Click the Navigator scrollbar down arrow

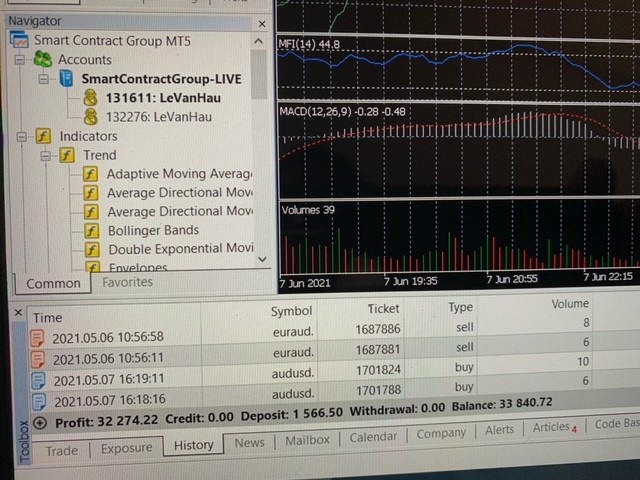262,259
